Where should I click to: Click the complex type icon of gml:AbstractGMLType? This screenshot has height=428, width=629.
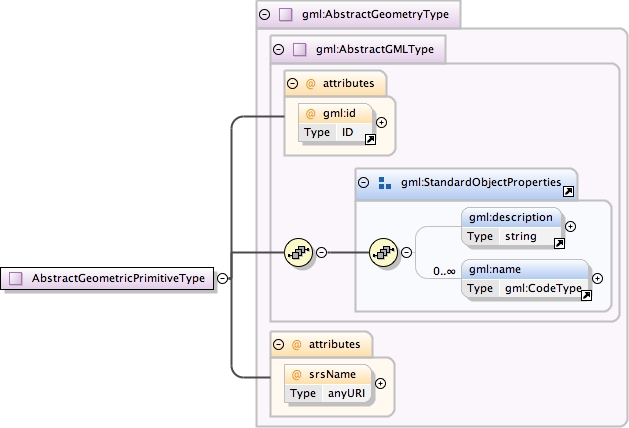(x=300, y=49)
